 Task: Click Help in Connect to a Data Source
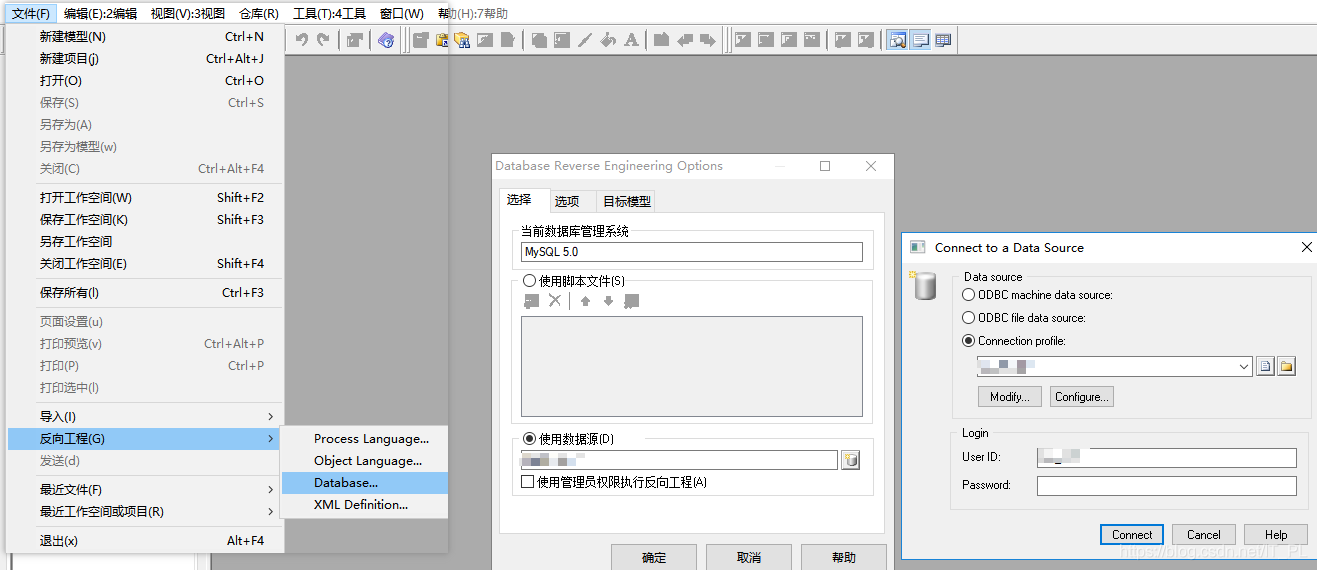1276,534
